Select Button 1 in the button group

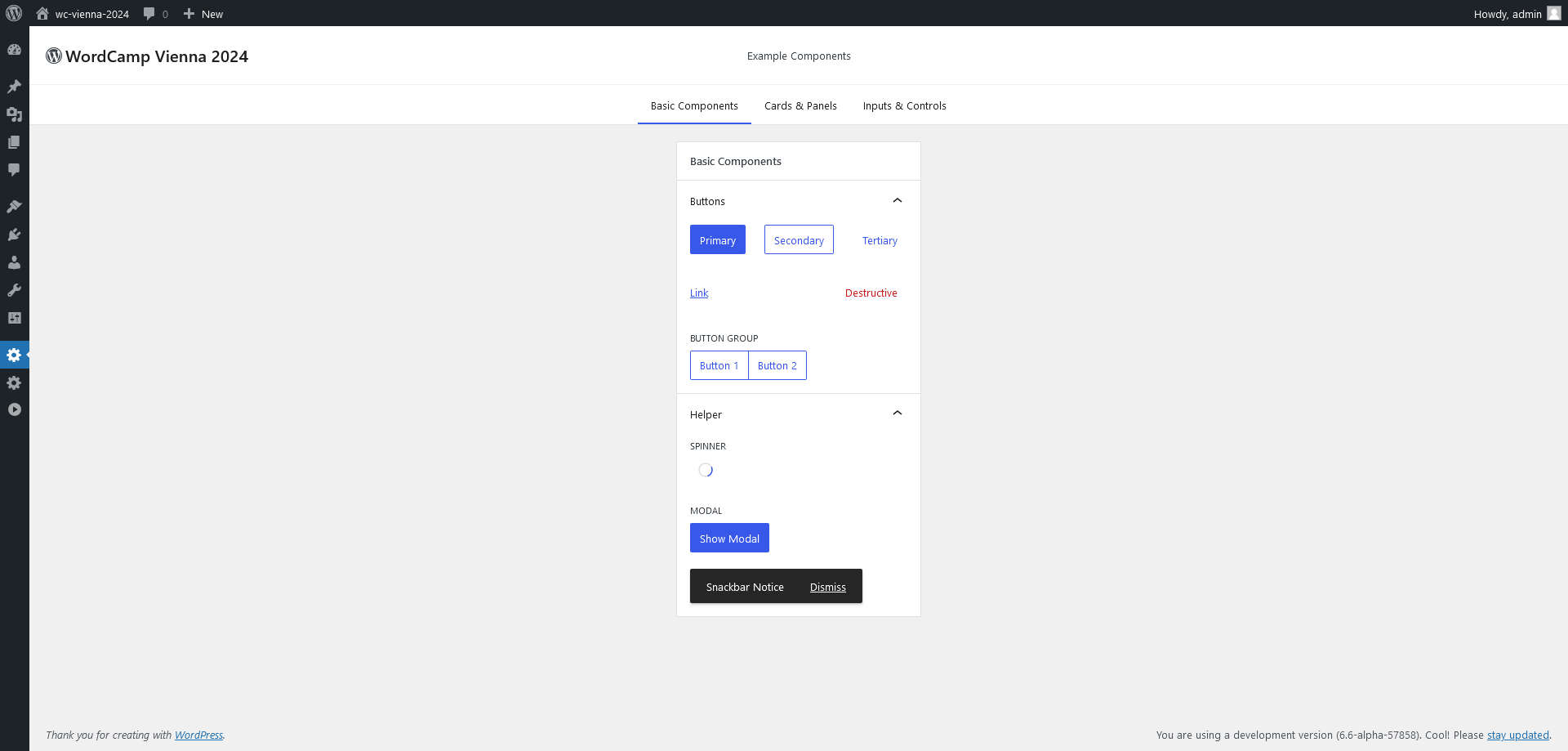pos(719,365)
